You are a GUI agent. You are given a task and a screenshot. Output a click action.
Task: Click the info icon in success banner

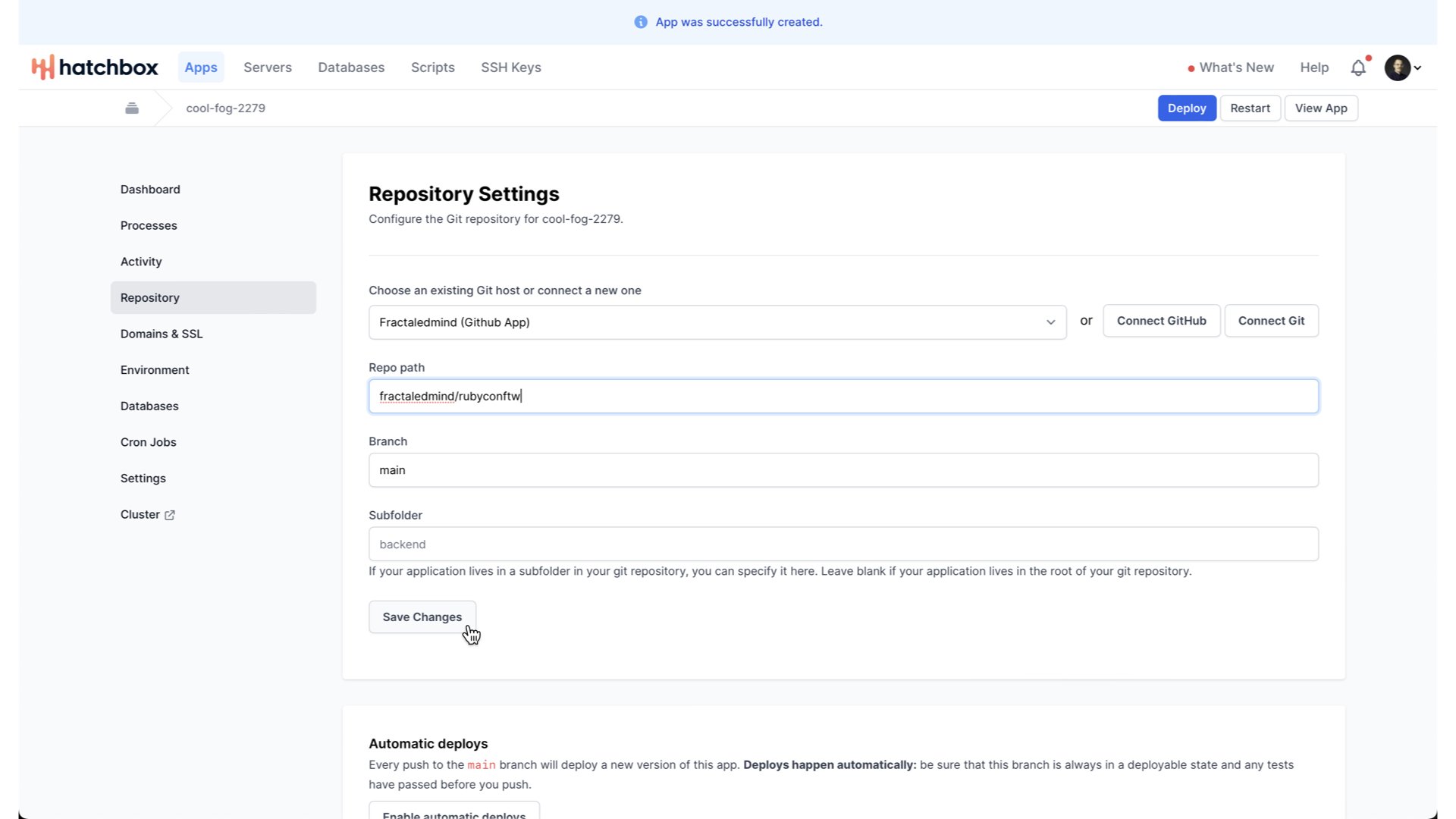[641, 22]
